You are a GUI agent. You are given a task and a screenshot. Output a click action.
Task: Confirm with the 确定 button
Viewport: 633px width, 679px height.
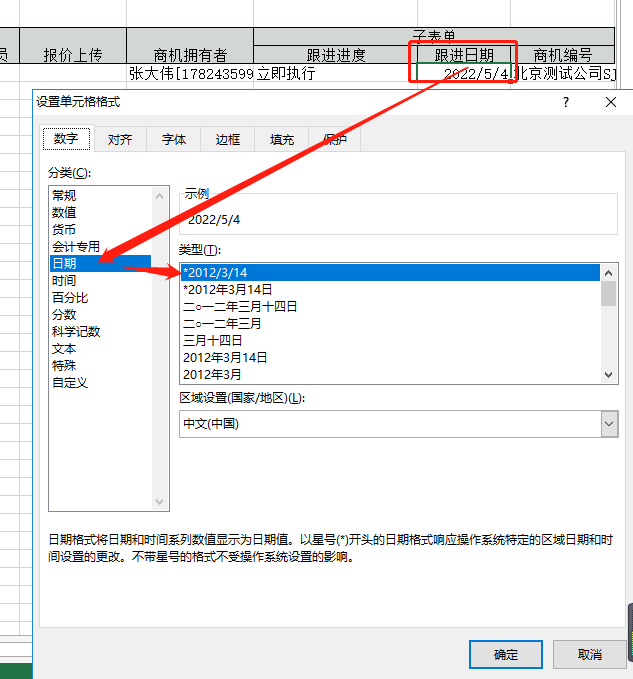coord(506,654)
